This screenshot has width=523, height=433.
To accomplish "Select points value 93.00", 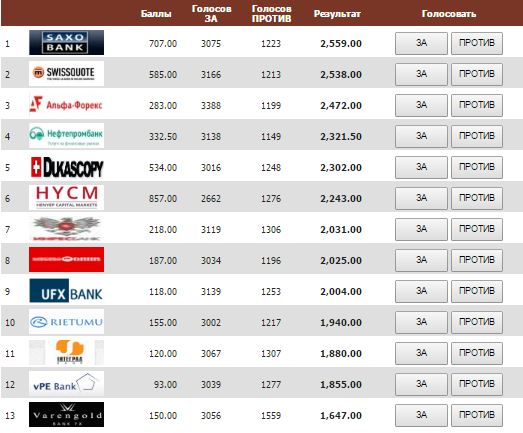I will click(165, 384).
